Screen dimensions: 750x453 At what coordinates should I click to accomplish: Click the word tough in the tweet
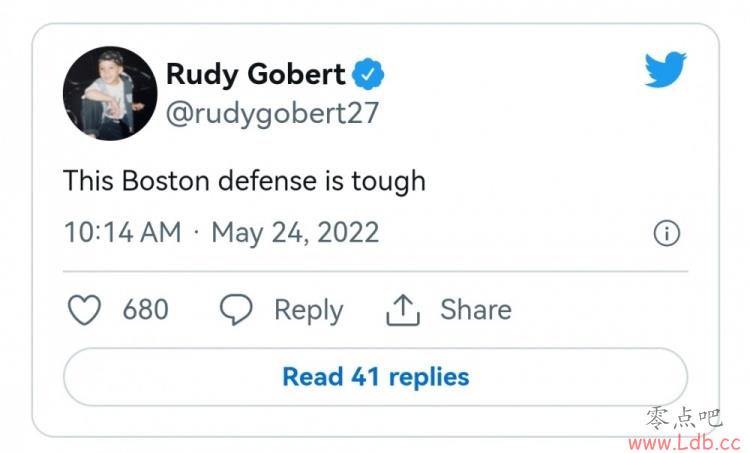[388, 182]
